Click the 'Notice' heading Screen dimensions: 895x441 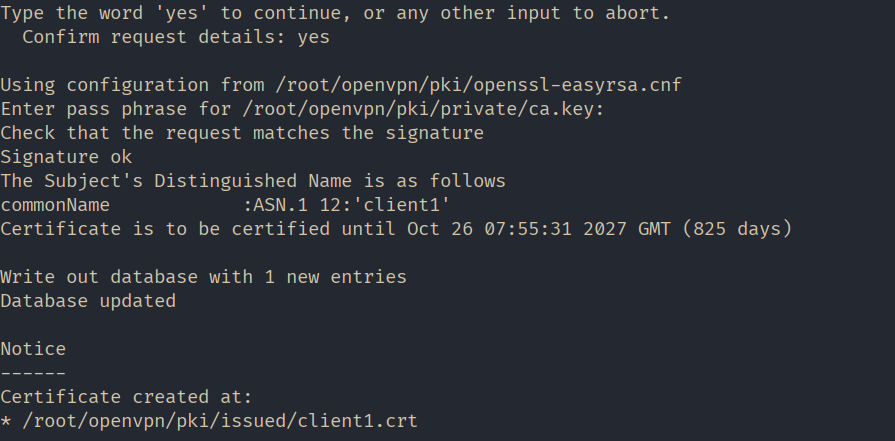pyautogui.click(x=33, y=349)
